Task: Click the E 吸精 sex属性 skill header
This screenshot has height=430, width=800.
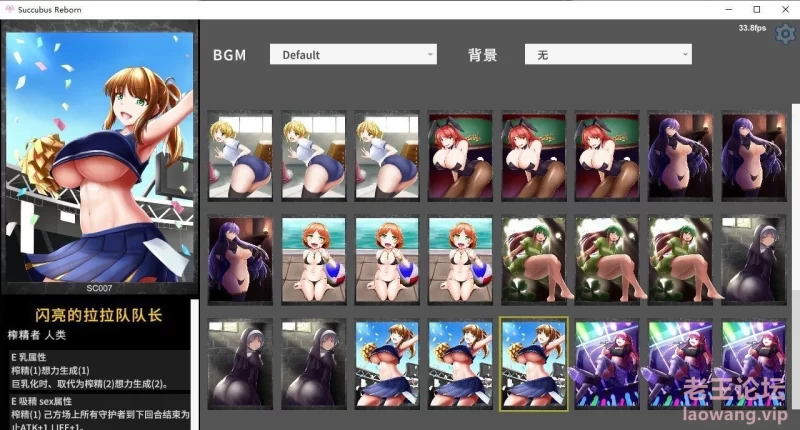Action: click(x=42, y=401)
